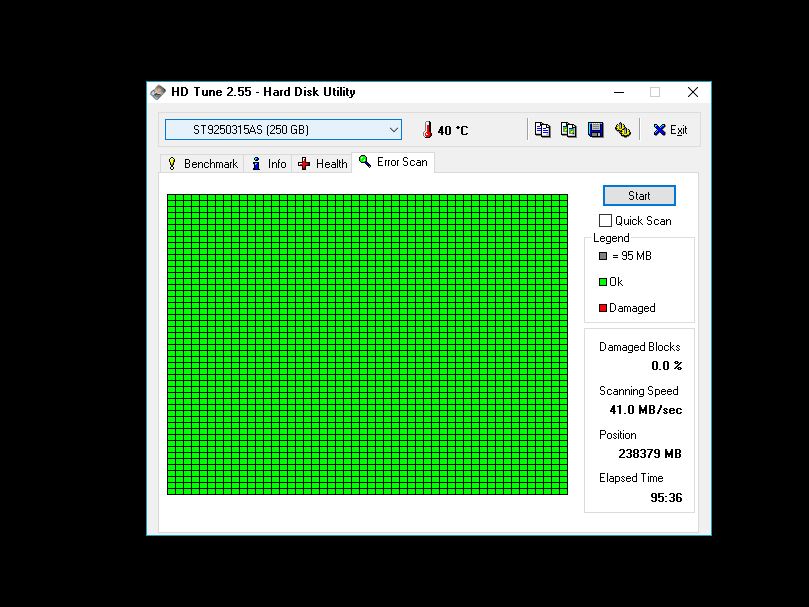809x607 pixels.
Task: Click the 40 °C temperature reading
Action: 452,131
